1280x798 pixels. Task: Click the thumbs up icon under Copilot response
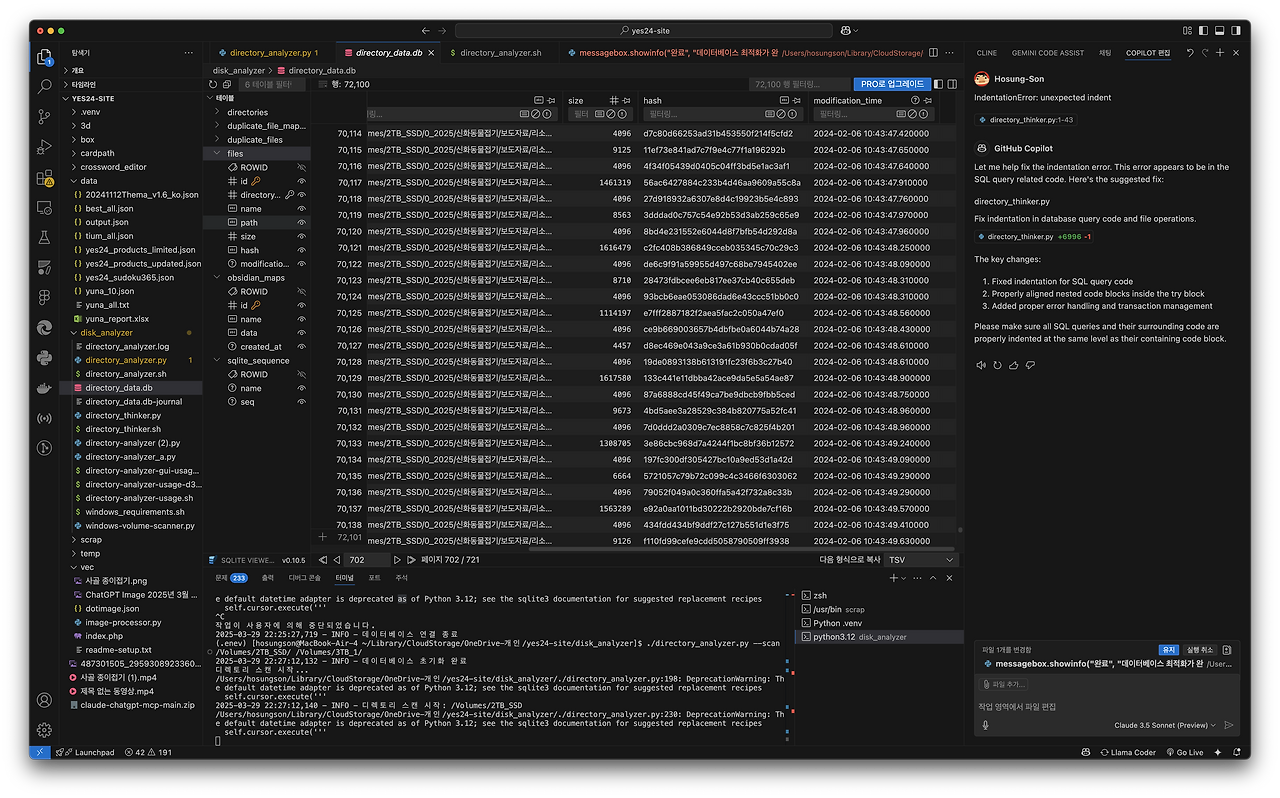tap(1014, 365)
